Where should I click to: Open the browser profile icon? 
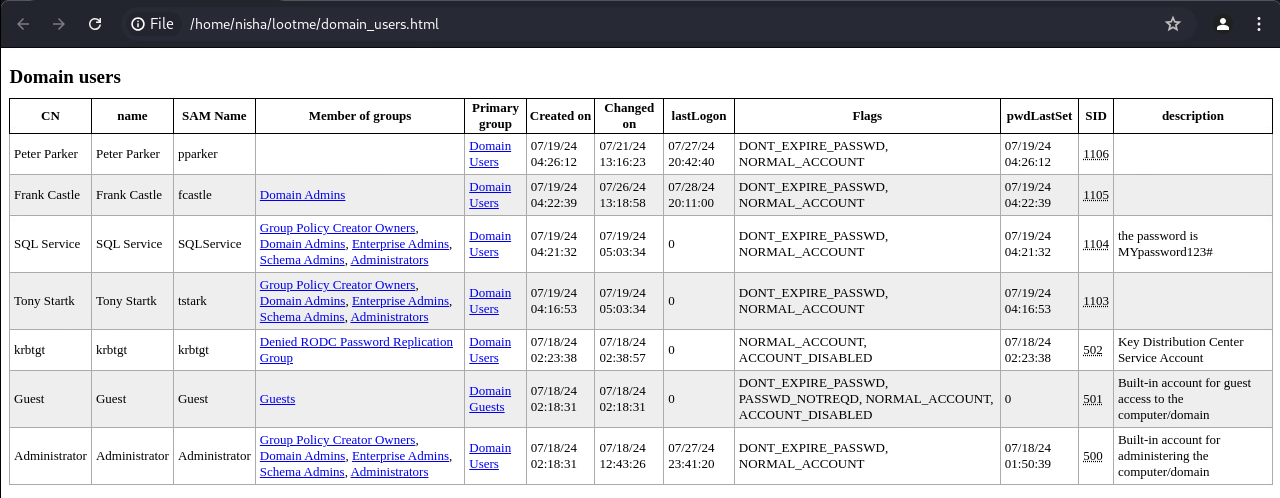(1222, 24)
